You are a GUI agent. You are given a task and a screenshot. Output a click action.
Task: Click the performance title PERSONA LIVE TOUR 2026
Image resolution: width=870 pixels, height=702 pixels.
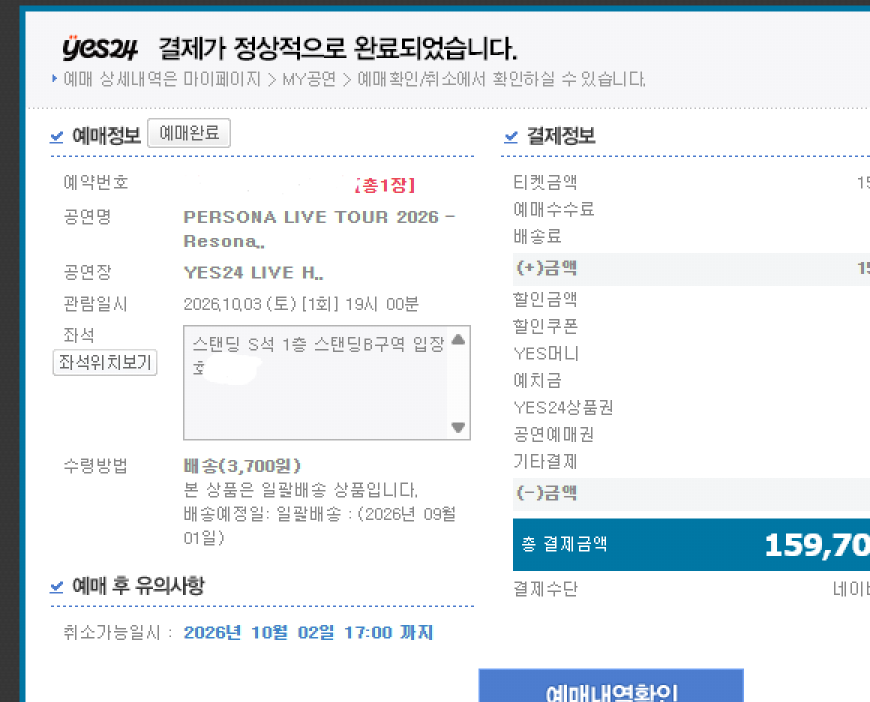[319, 229]
